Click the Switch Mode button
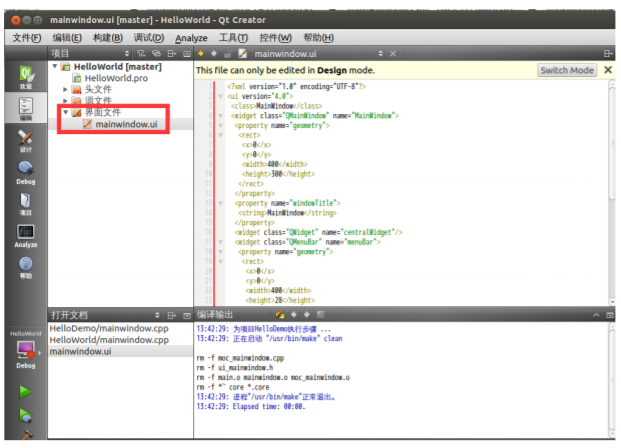The width and height of the screenshot is (621, 448). click(567, 70)
